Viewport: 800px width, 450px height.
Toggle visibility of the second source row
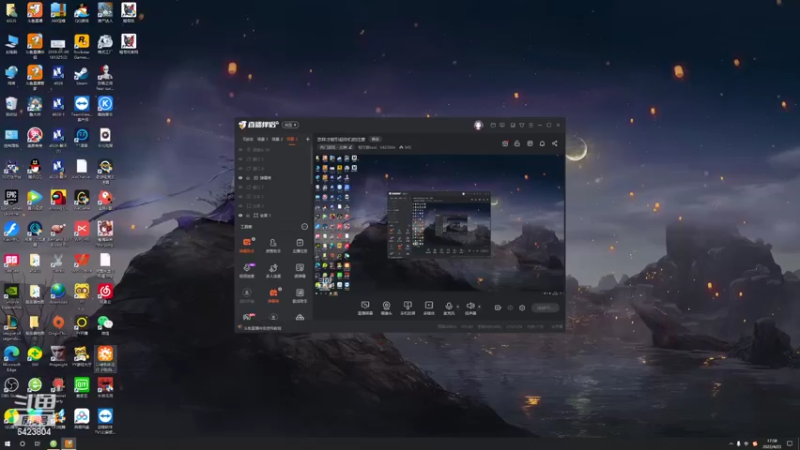pos(241,159)
